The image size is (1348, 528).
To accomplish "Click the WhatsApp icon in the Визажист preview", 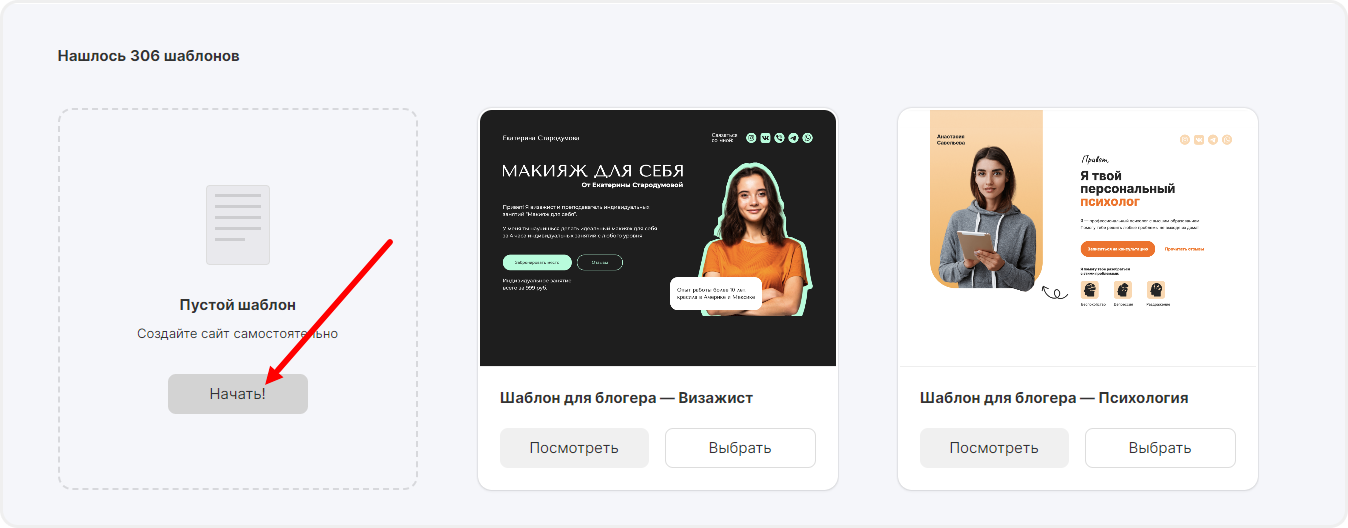I will point(807,138).
